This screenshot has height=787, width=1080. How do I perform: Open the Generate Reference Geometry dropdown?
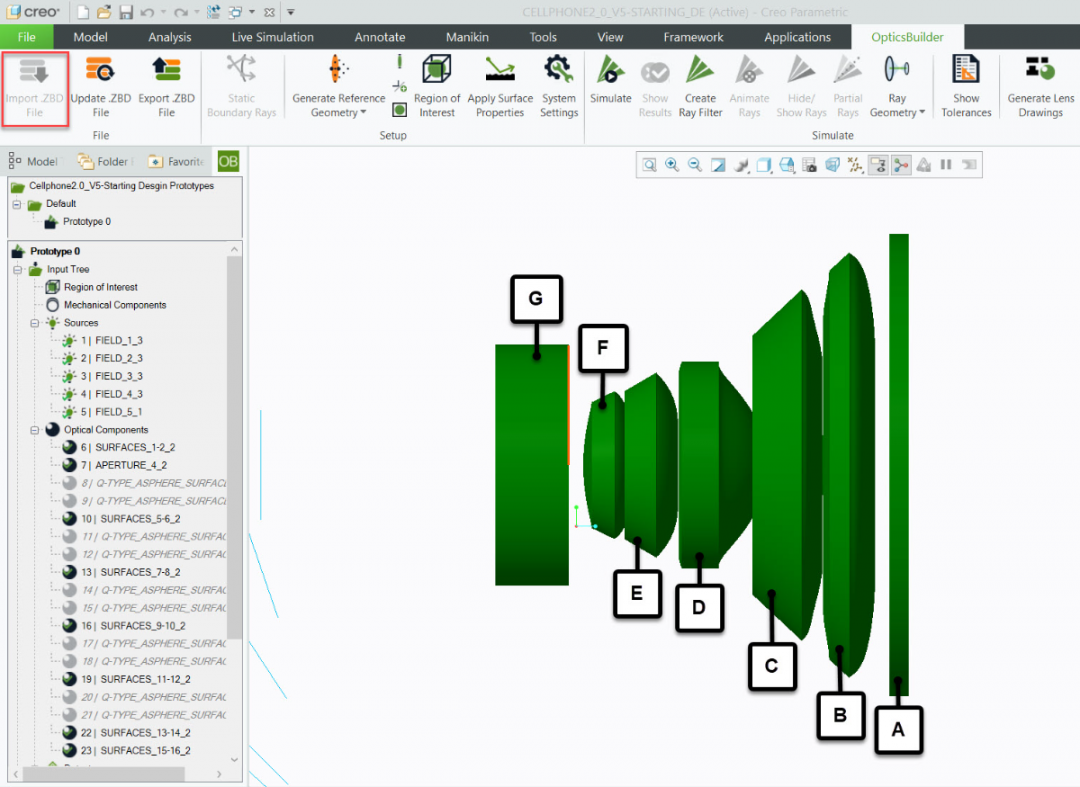pos(339,106)
